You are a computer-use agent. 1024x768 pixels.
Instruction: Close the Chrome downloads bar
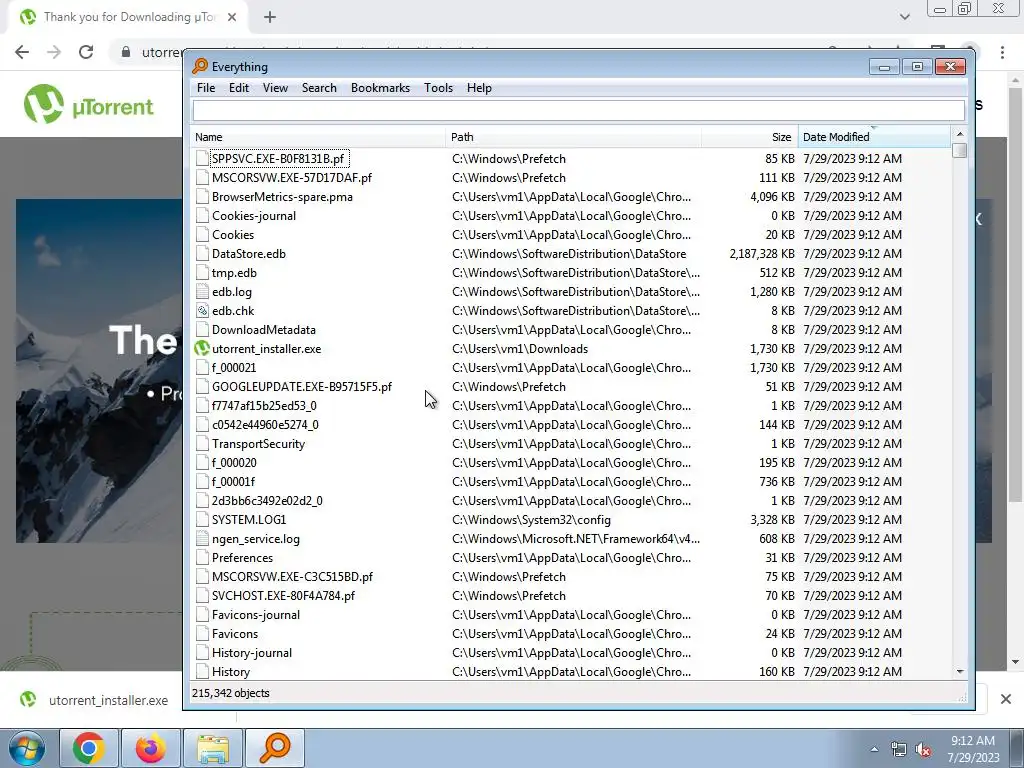(1006, 699)
